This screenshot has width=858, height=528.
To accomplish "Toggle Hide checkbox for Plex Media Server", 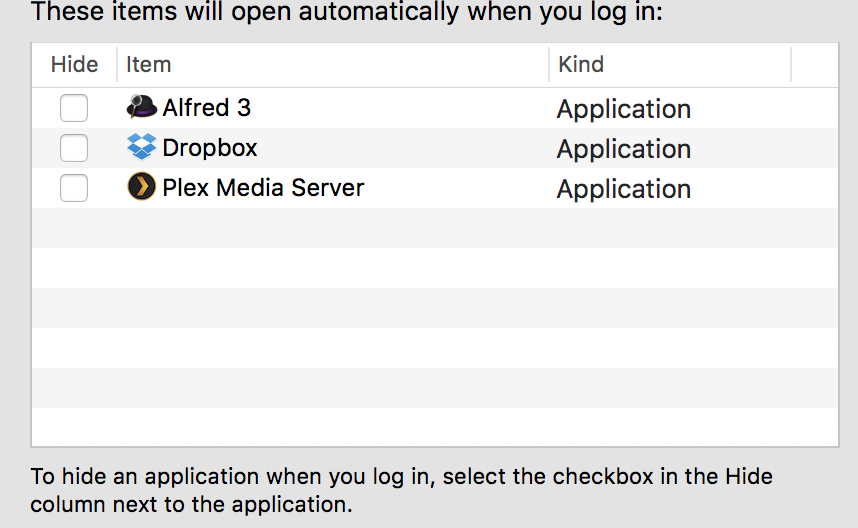I will (74, 188).
